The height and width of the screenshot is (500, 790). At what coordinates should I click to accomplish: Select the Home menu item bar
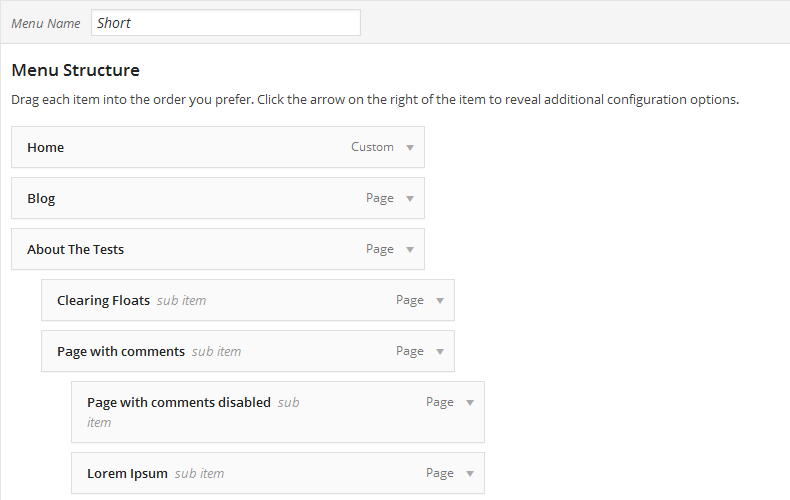[x=218, y=147]
